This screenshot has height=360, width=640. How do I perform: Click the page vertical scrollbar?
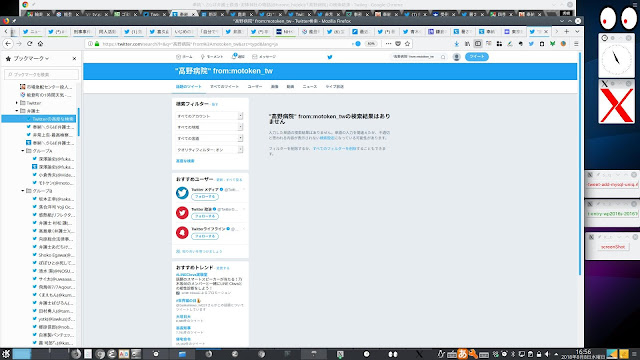click(579, 163)
